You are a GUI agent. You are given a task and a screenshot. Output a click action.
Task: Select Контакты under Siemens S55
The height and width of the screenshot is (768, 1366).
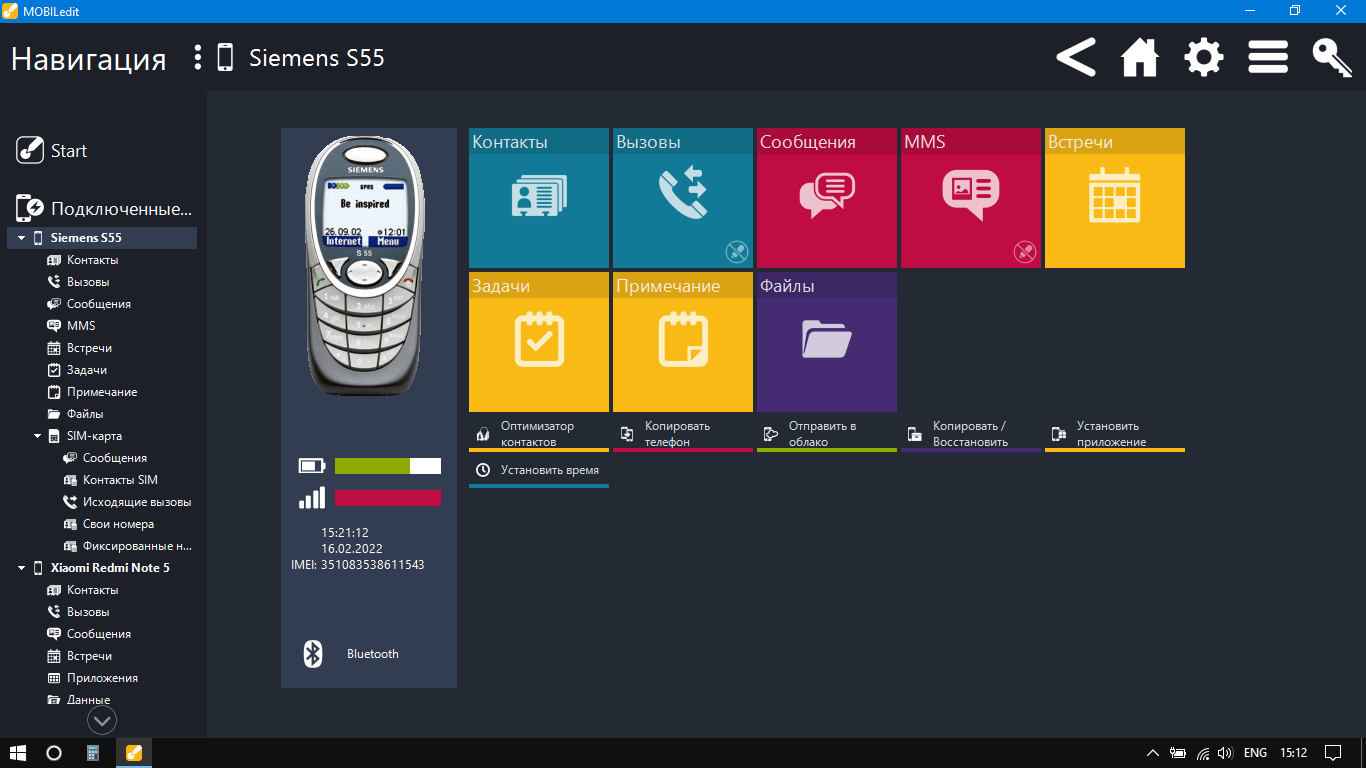pos(82,260)
